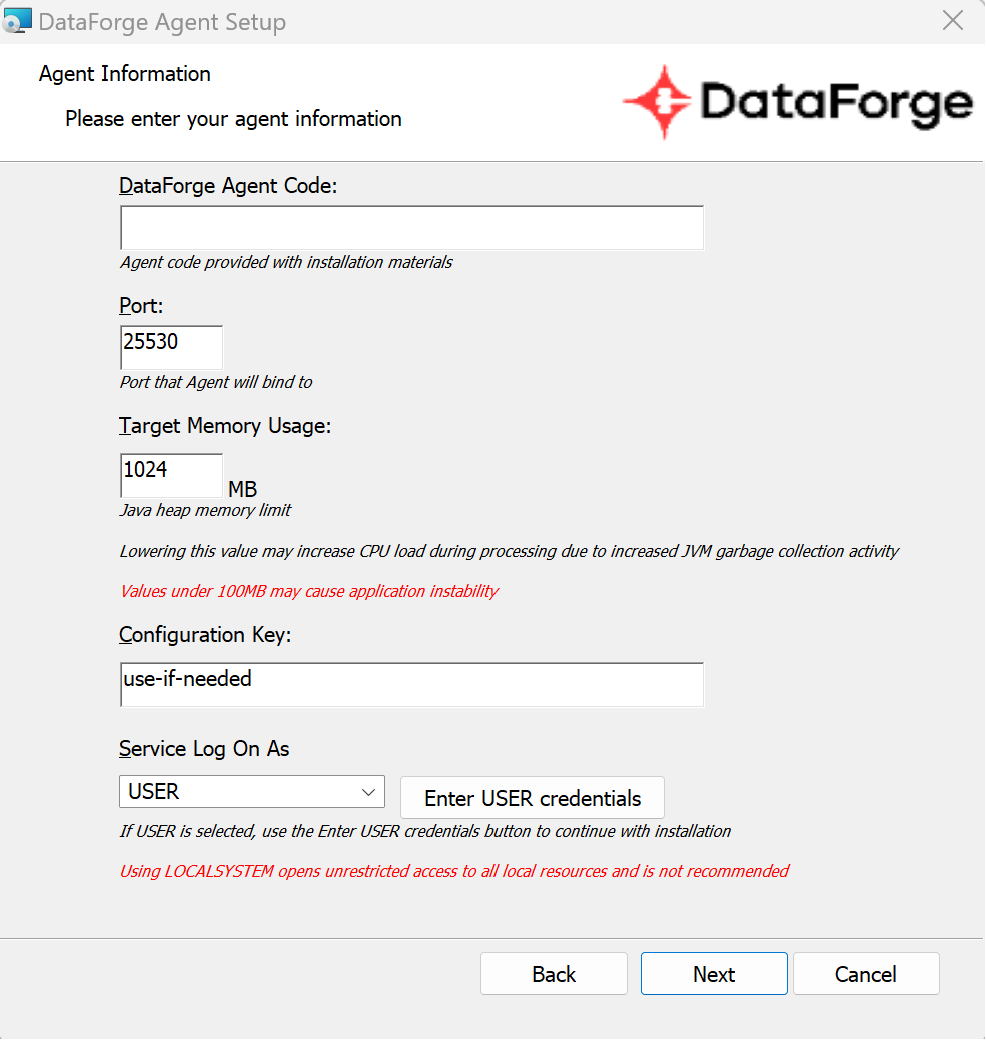Click the installer icon in title bar
Screen dimensions: 986x1040
(17, 21)
